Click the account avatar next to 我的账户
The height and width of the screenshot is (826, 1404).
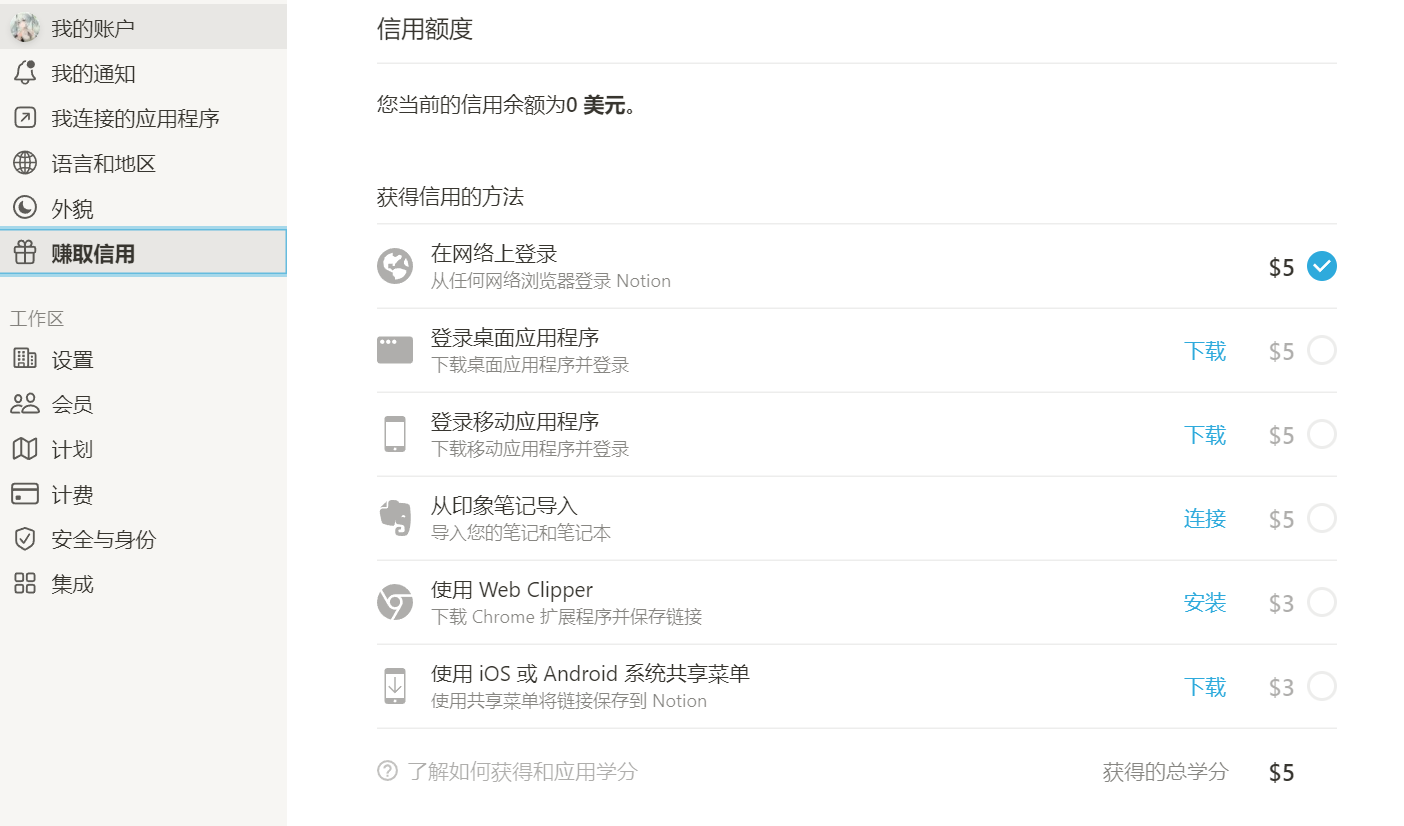tap(25, 28)
